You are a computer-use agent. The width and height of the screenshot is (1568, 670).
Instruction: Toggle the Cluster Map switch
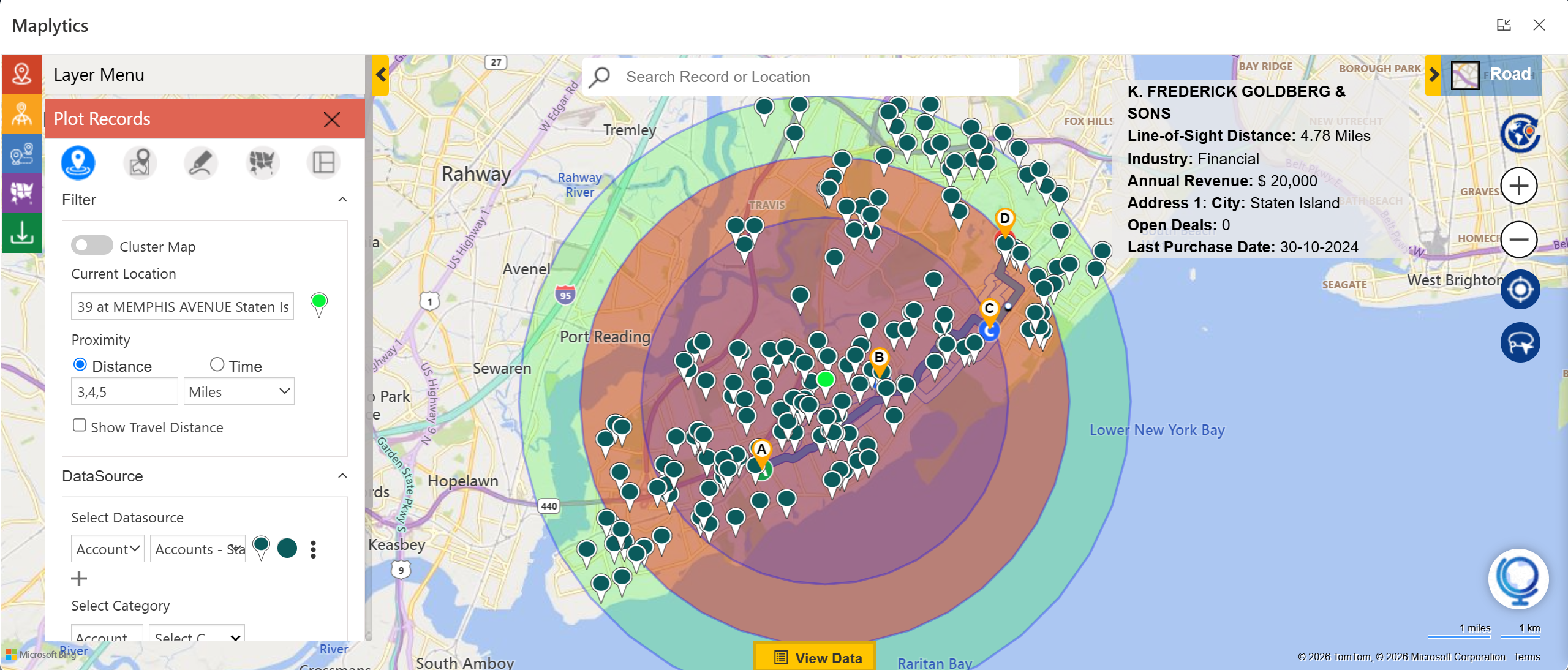pyautogui.click(x=92, y=246)
